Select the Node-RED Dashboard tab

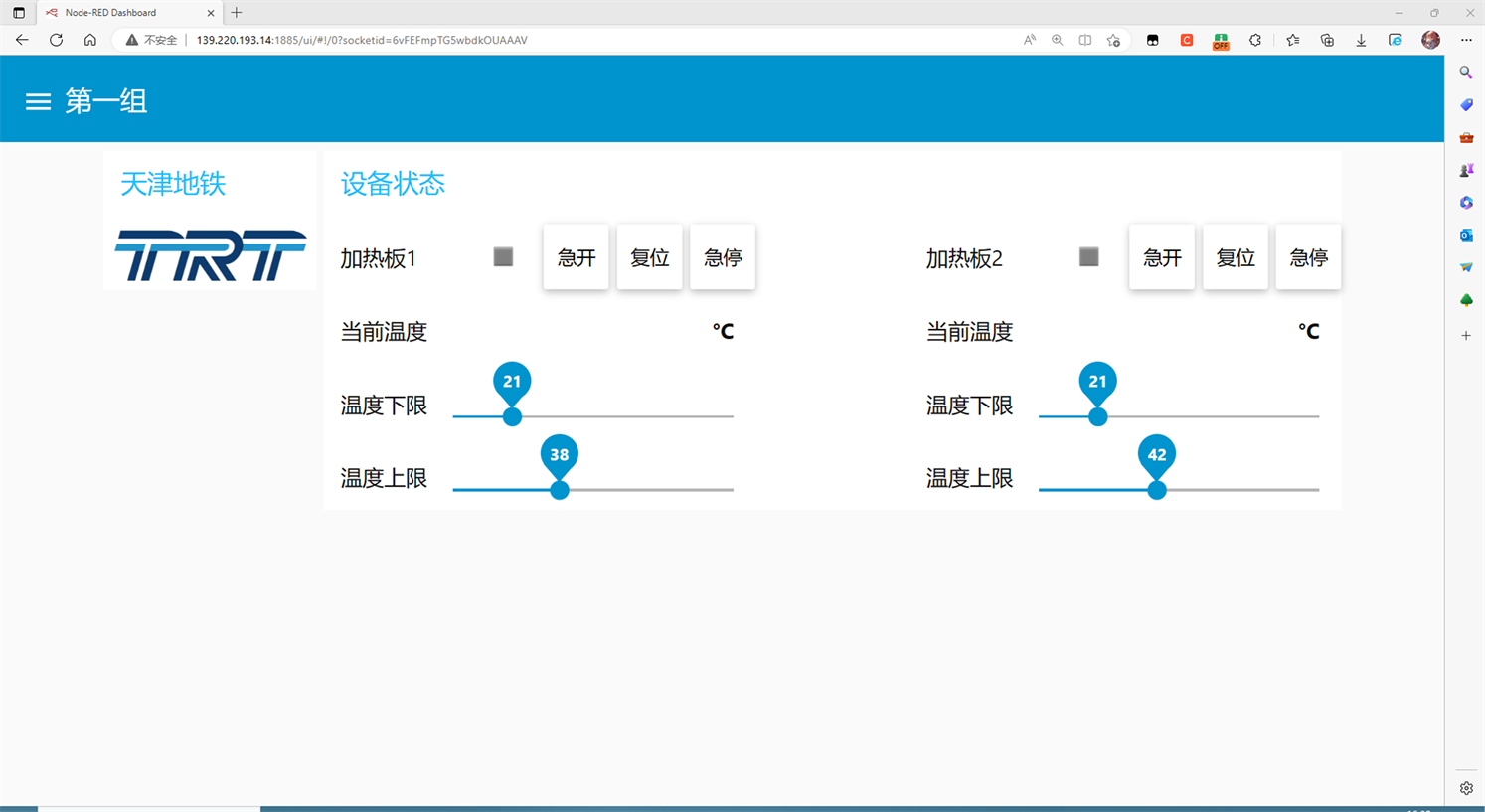point(124,13)
